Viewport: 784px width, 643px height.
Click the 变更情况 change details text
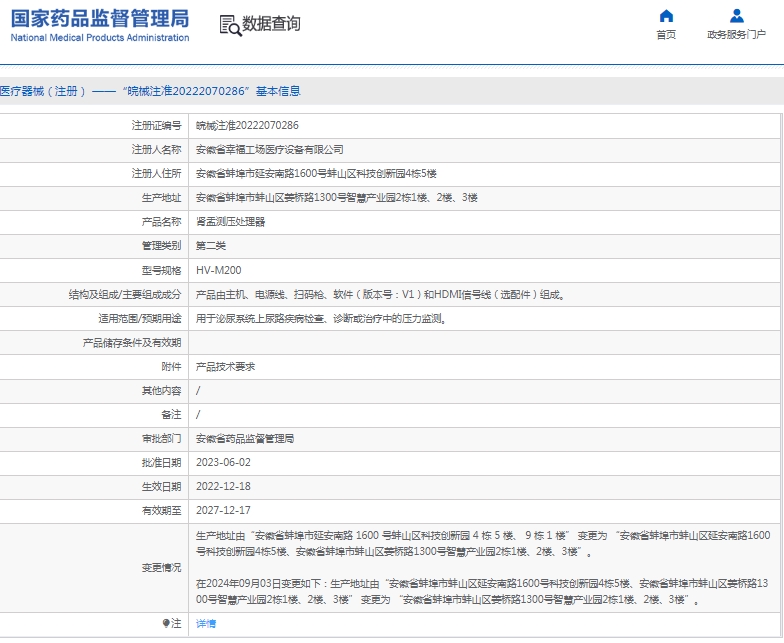483,568
